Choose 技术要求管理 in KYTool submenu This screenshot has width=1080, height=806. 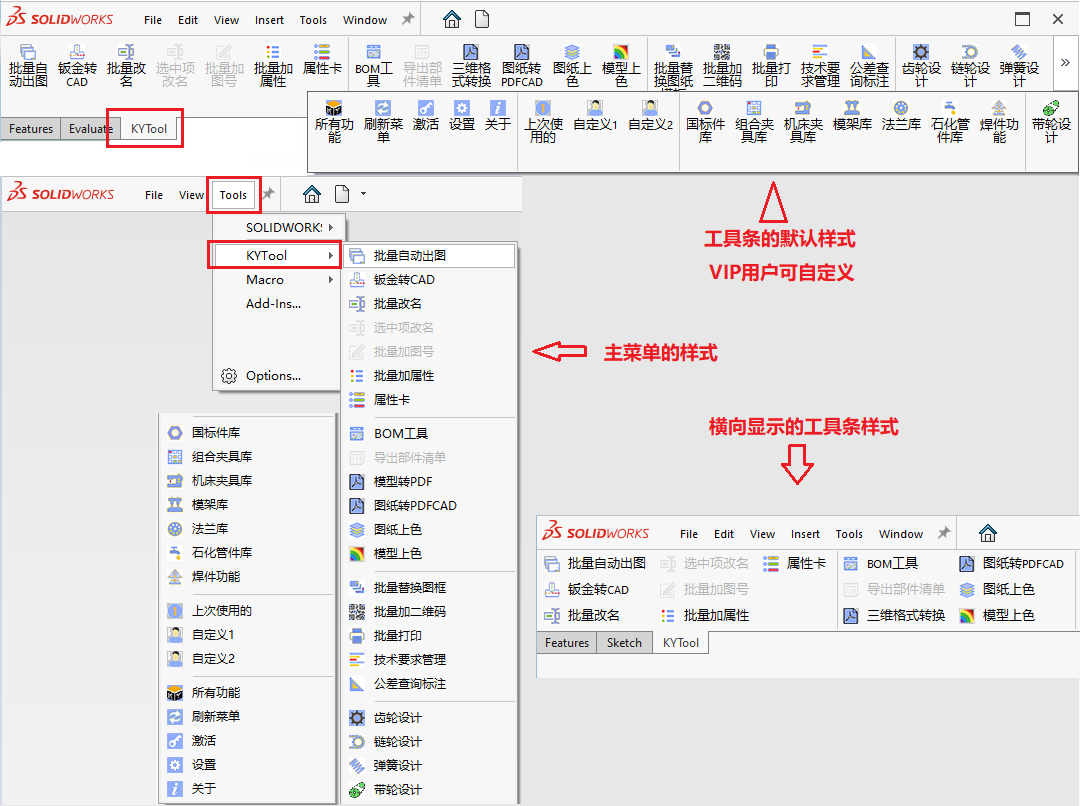pyautogui.click(x=429, y=660)
